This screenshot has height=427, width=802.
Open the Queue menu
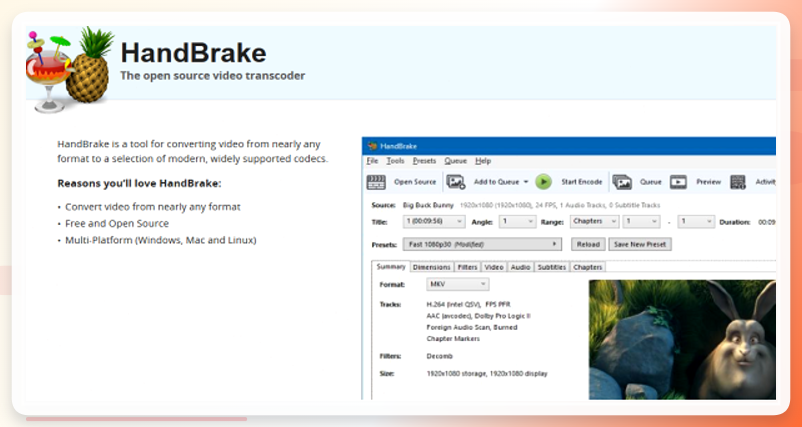[x=455, y=161]
